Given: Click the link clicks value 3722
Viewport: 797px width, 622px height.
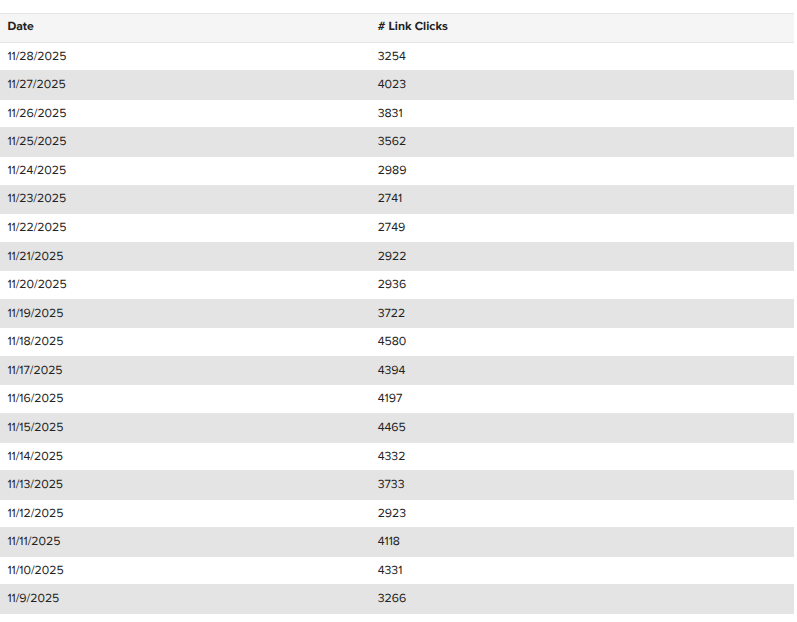Looking at the screenshot, I should tap(392, 313).
